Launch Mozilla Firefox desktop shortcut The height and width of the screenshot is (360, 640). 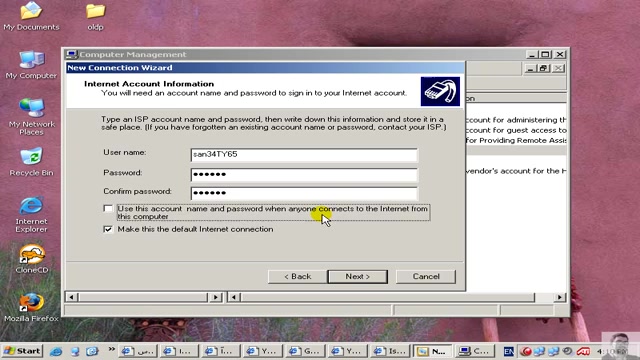click(31, 307)
